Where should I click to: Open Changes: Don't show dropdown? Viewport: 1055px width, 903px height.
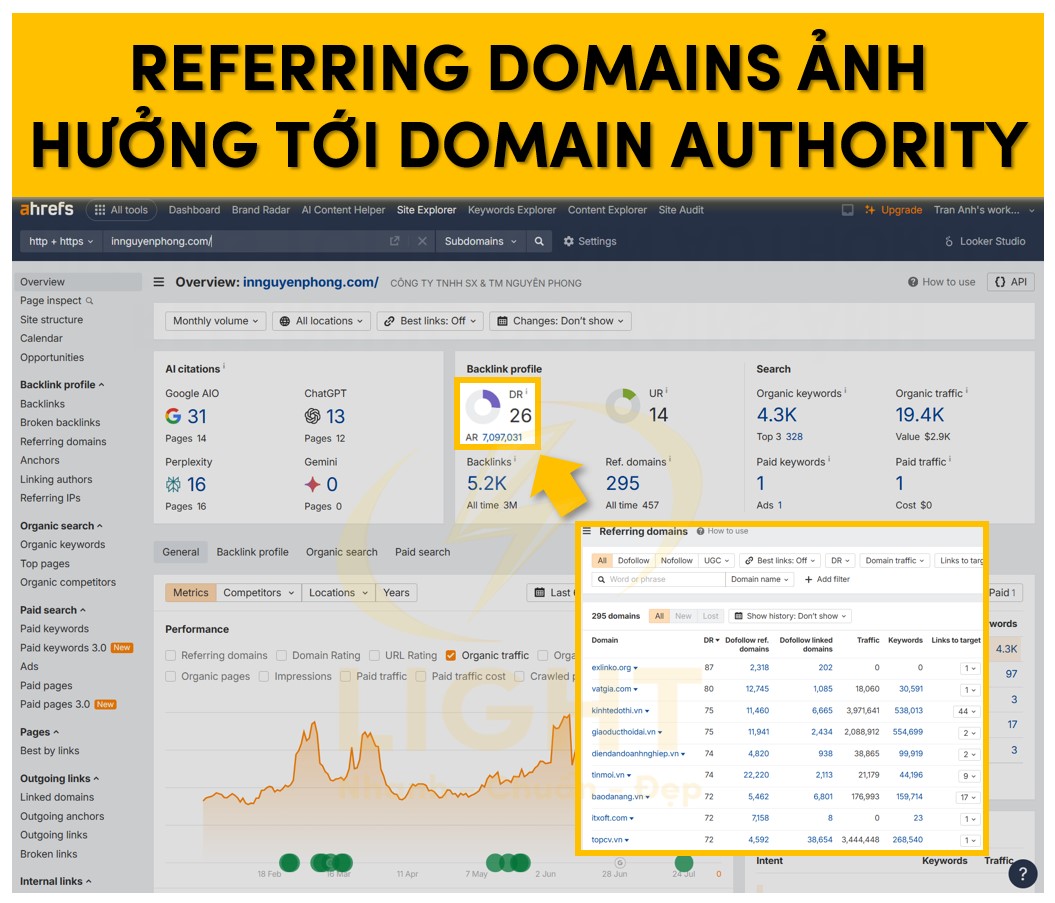pos(560,321)
